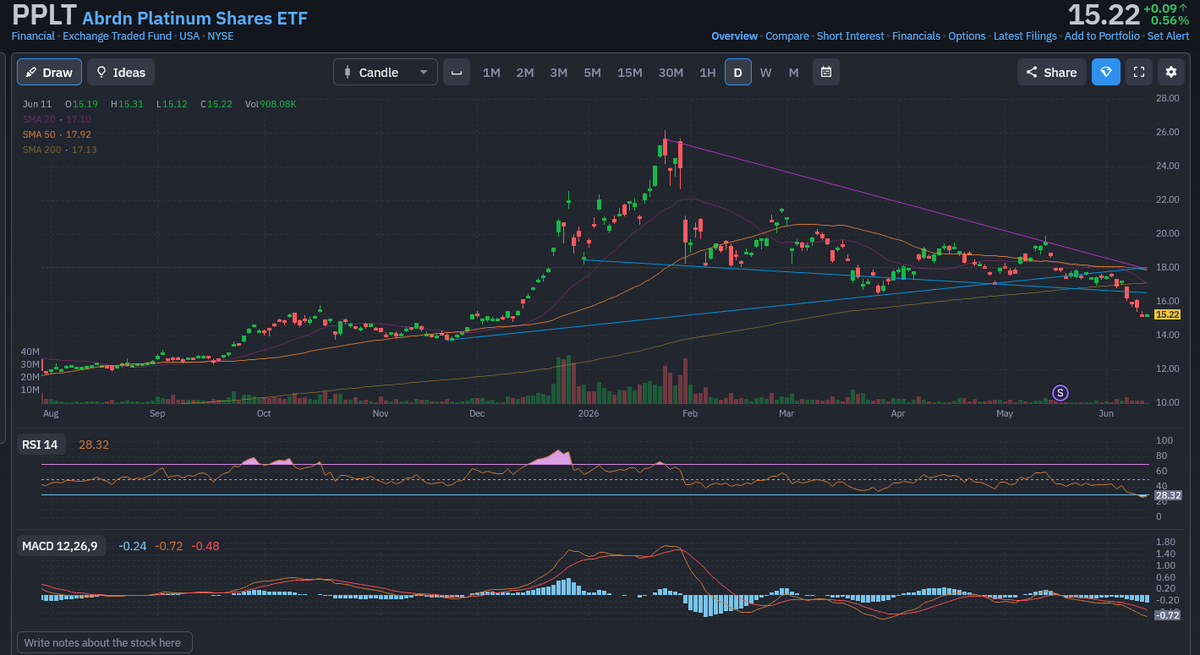Viewport: 1200px width, 655px height.
Task: Click the blue diamond premium icon
Action: point(1106,72)
